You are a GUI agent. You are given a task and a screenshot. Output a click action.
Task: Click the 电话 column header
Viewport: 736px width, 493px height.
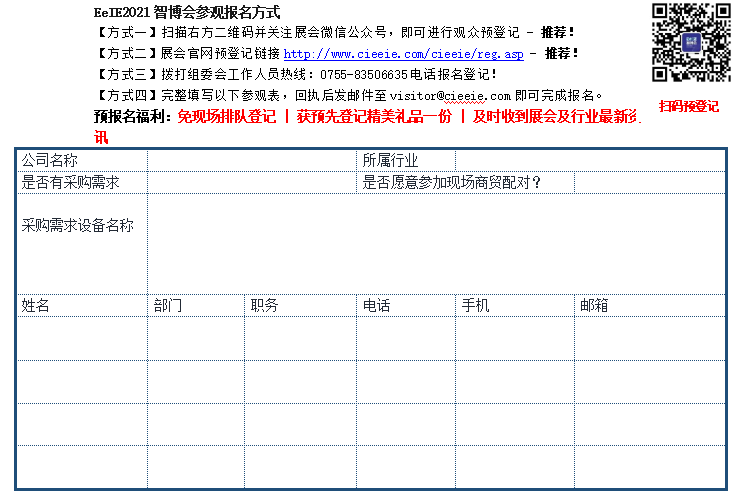[x=377, y=305]
